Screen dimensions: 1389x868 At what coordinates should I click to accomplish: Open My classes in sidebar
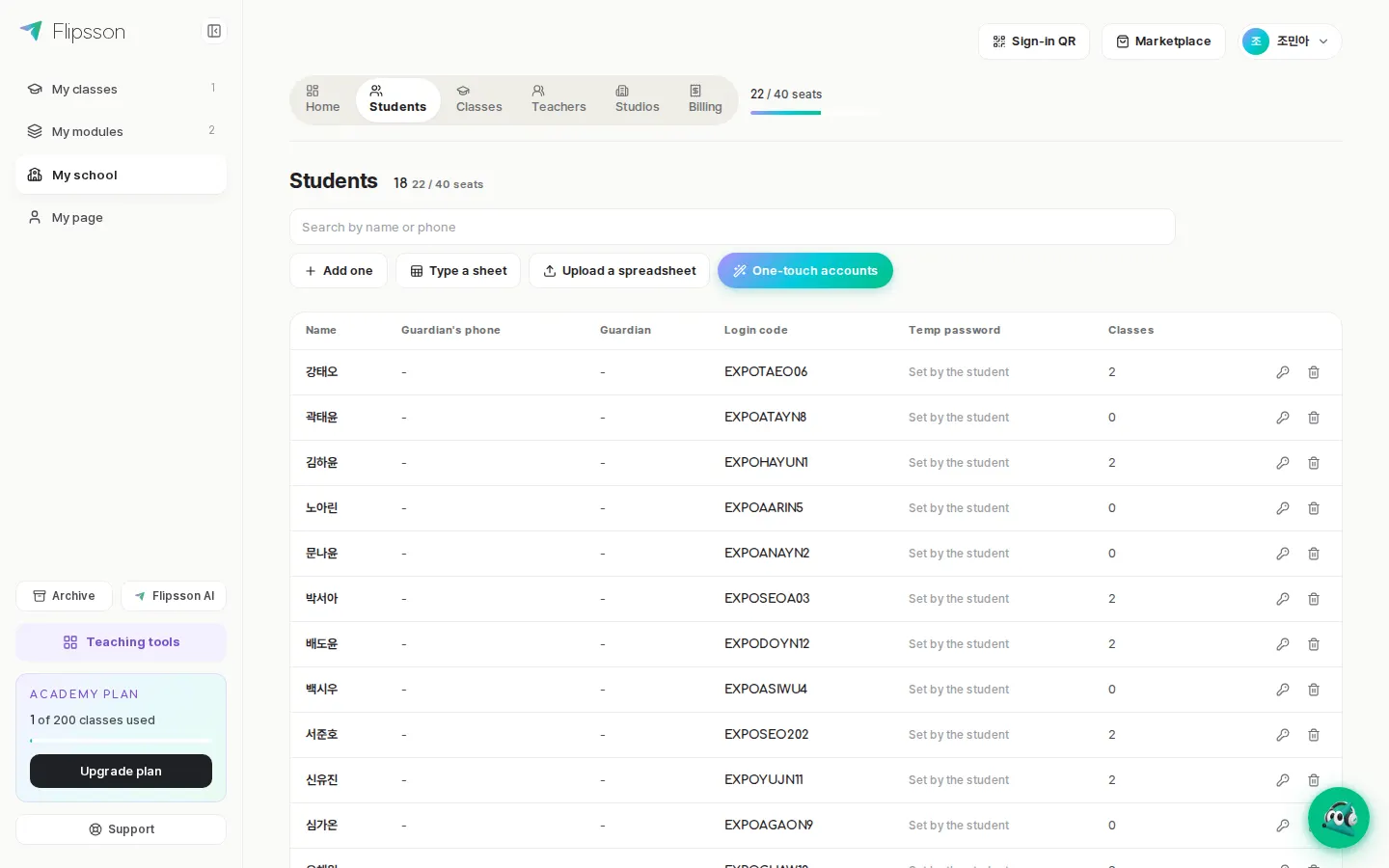121,89
